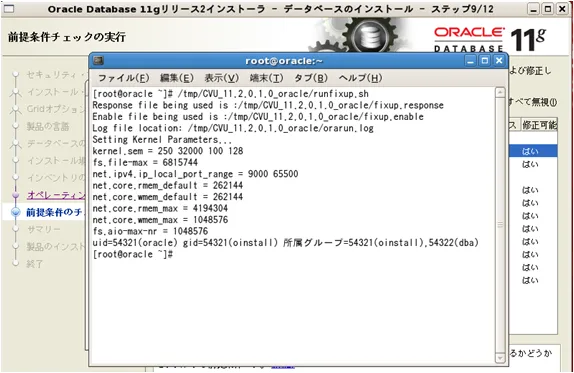Click the net.ipv4.ip_local_port_range line in terminal
Screen dimensions: 574x373
click(195, 174)
